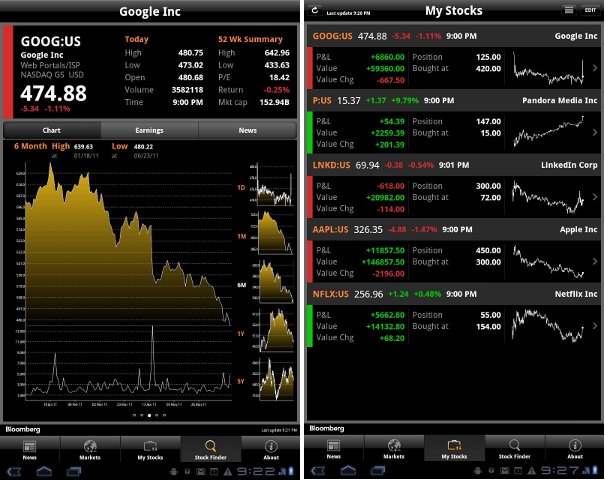Tap Volume value 3582118

click(x=187, y=90)
